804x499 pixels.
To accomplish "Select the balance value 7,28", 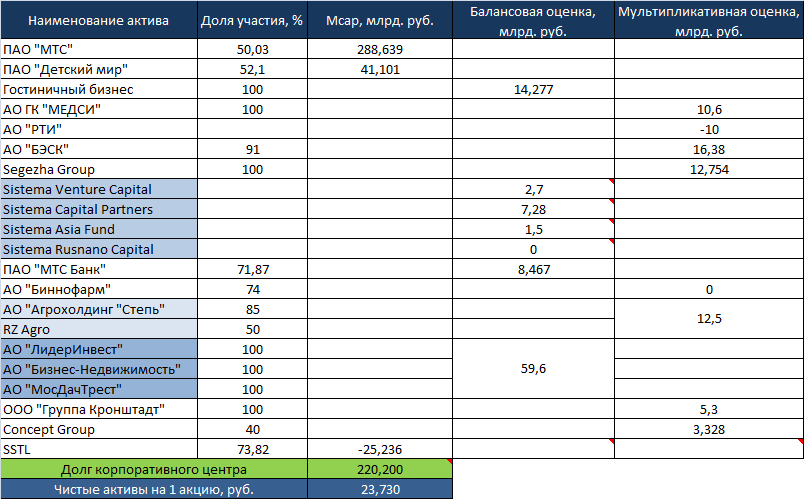I will point(533,209).
